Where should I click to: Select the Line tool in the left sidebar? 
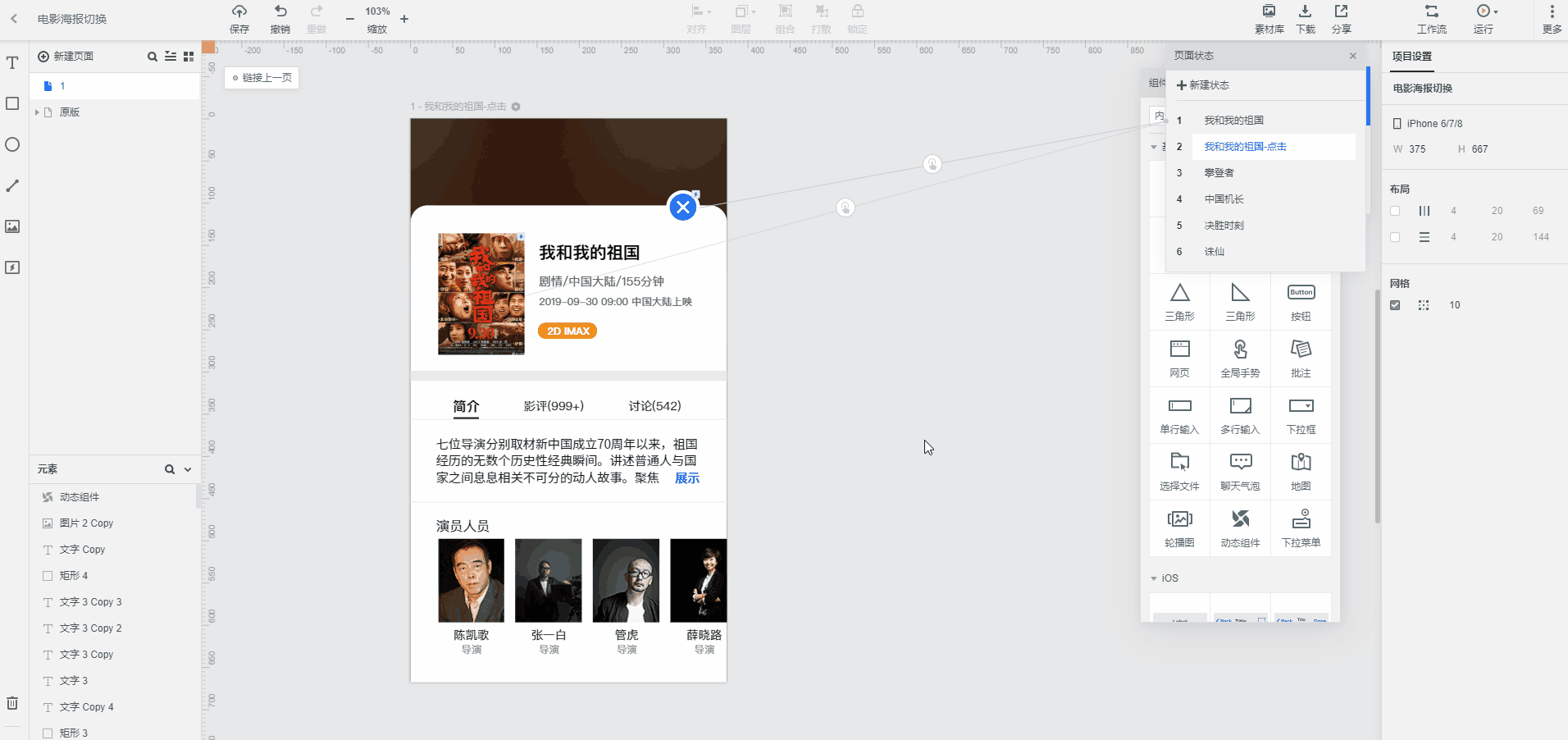[12, 185]
